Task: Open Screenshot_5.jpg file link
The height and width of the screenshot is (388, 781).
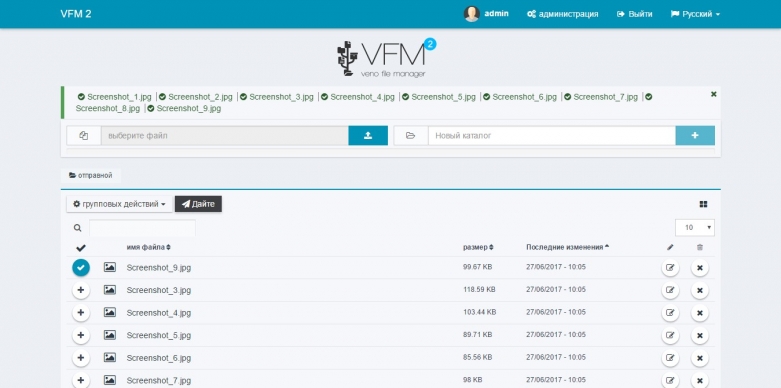Action: coord(158,335)
